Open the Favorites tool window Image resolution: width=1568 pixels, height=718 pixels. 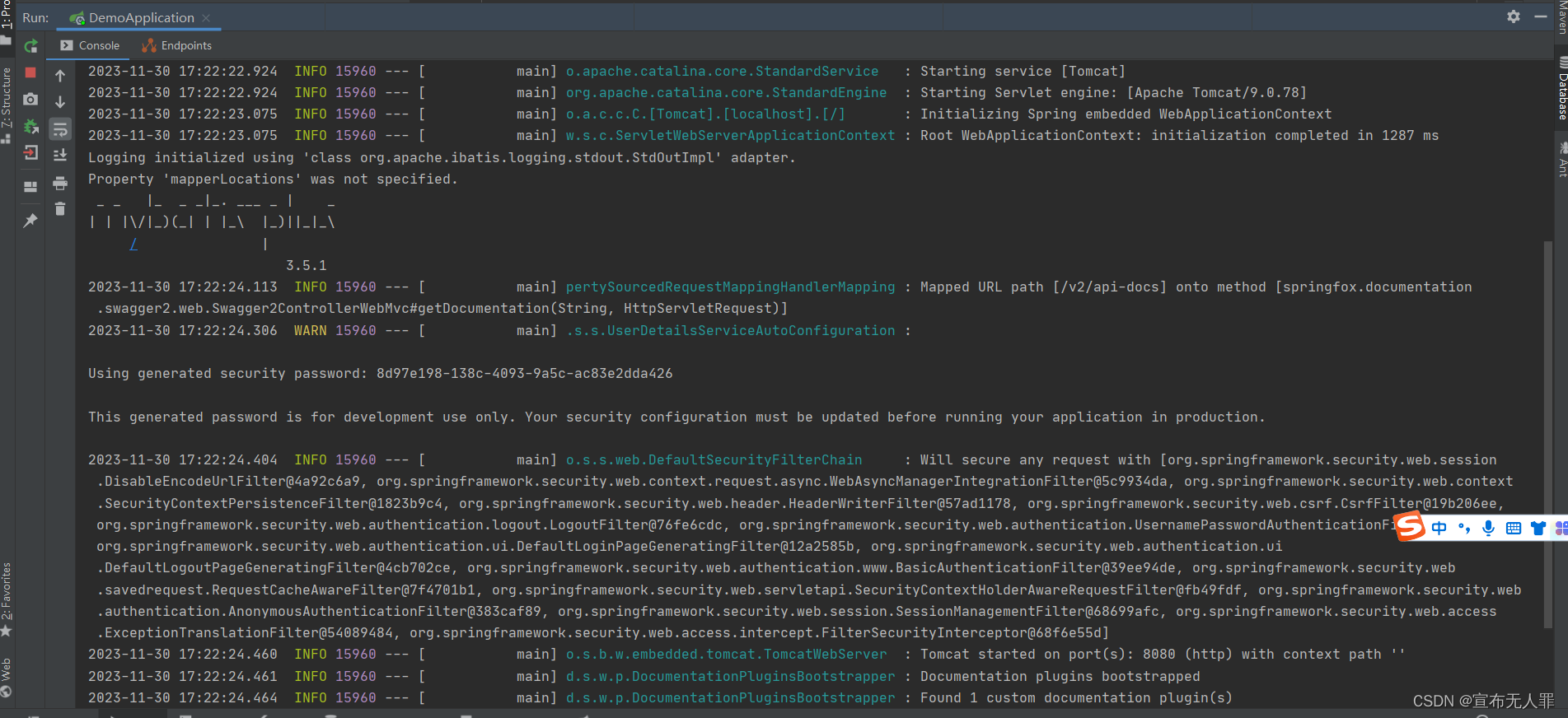(7, 599)
